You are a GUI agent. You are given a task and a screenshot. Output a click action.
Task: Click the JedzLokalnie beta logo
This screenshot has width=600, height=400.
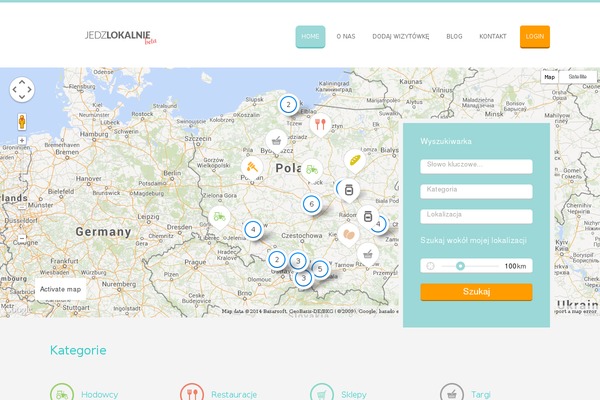pos(121,37)
